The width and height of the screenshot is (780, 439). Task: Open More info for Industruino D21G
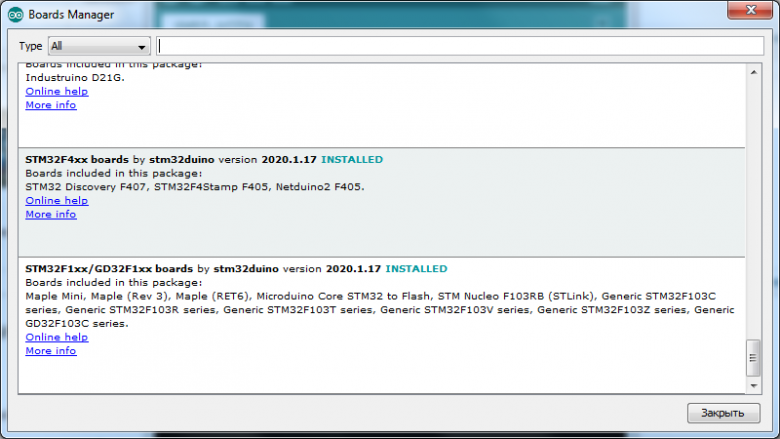click(x=51, y=105)
